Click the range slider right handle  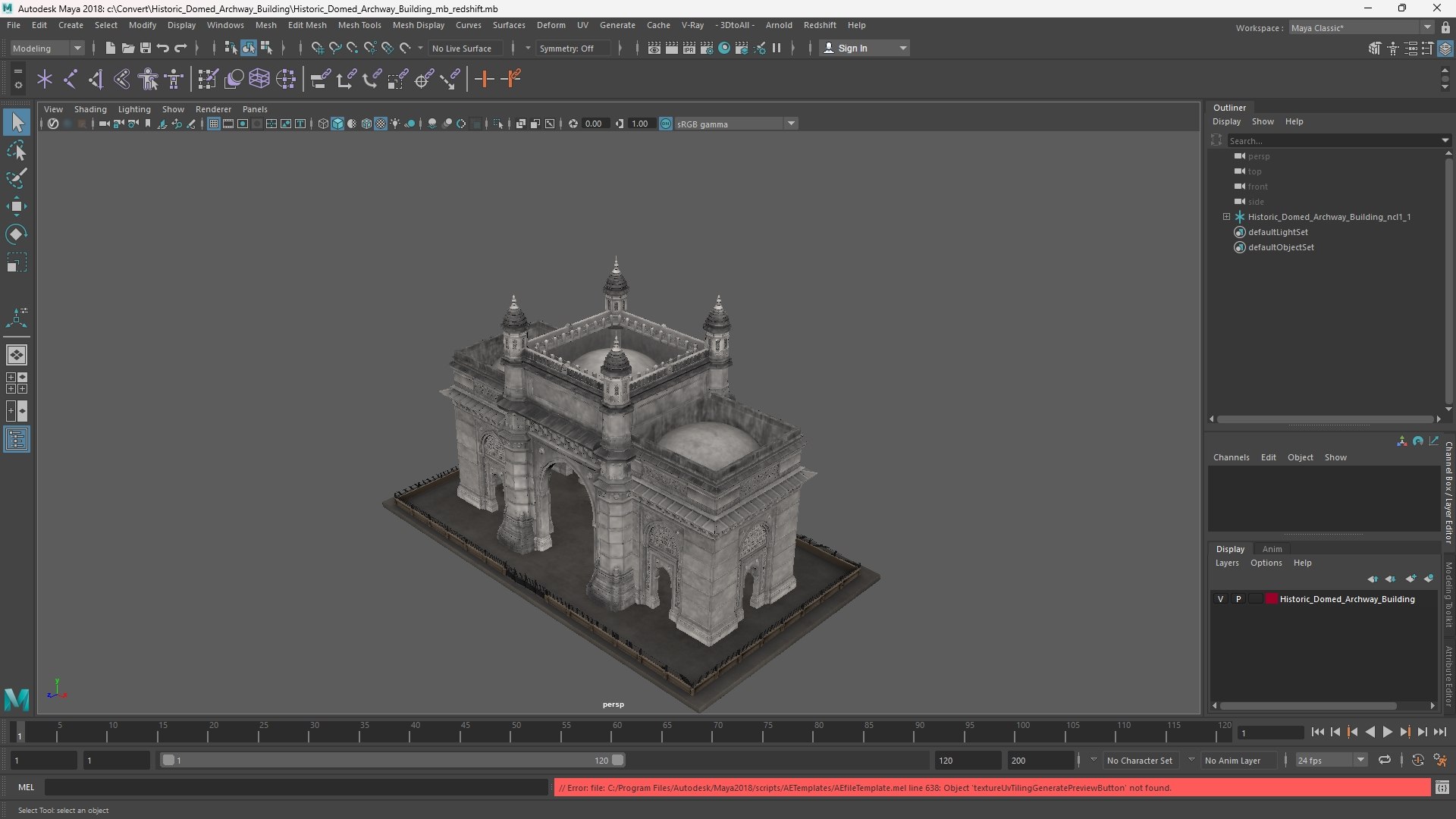[618, 760]
